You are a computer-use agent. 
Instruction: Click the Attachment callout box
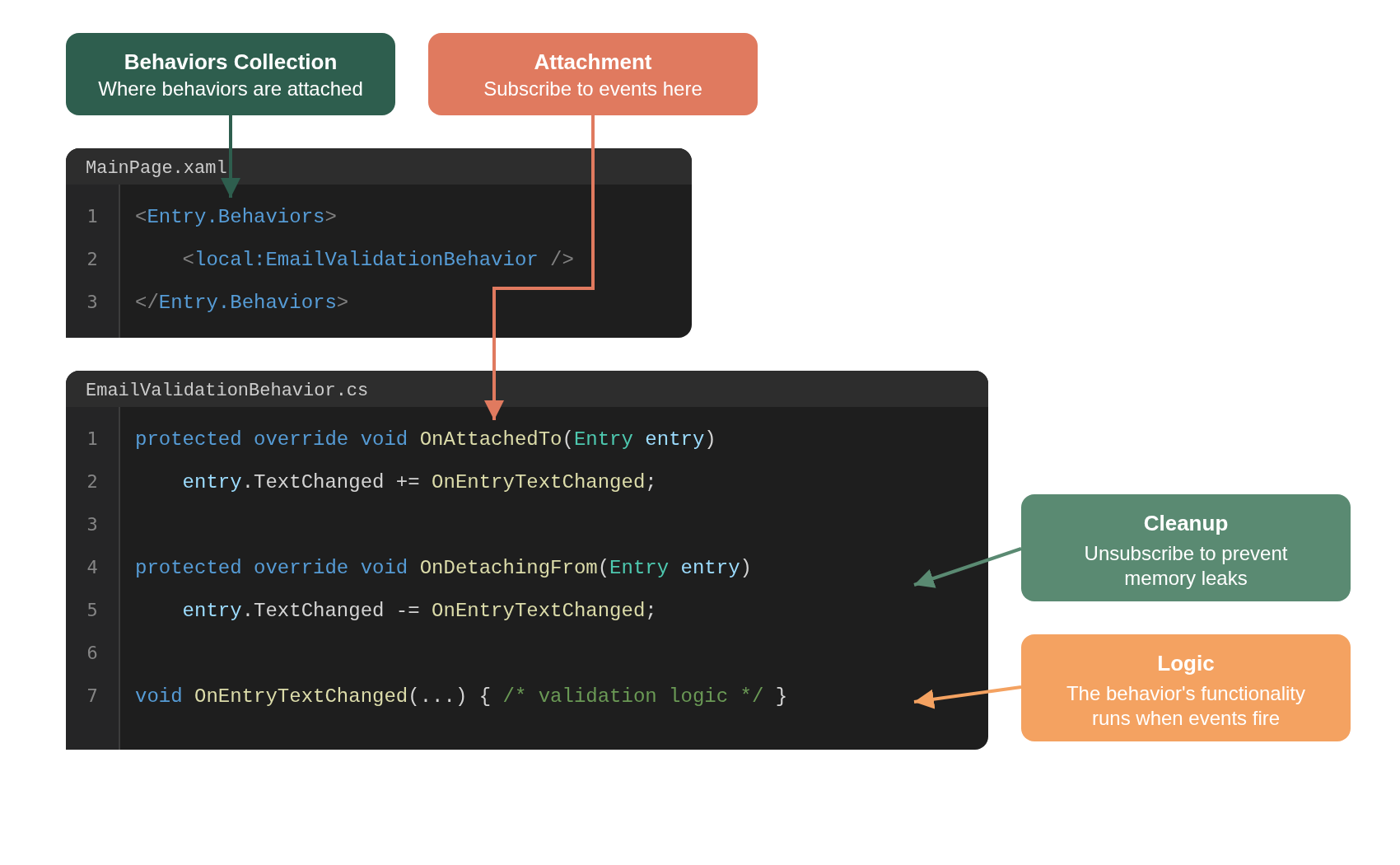click(593, 74)
